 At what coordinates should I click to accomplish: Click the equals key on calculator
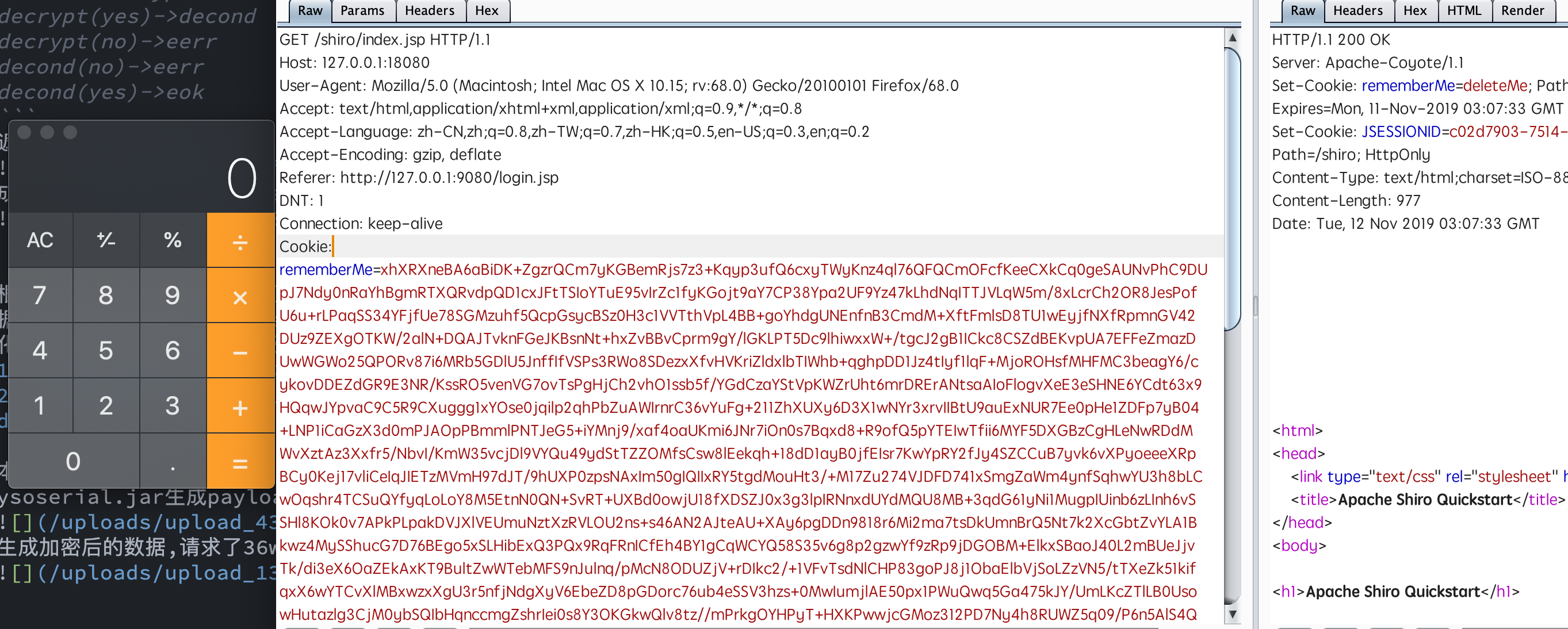(240, 462)
